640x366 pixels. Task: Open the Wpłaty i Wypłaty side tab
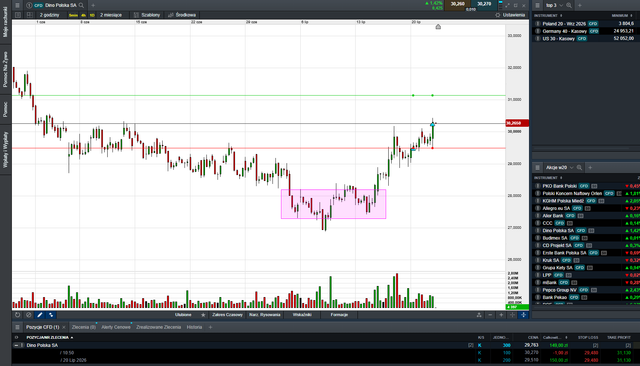tap(5, 150)
